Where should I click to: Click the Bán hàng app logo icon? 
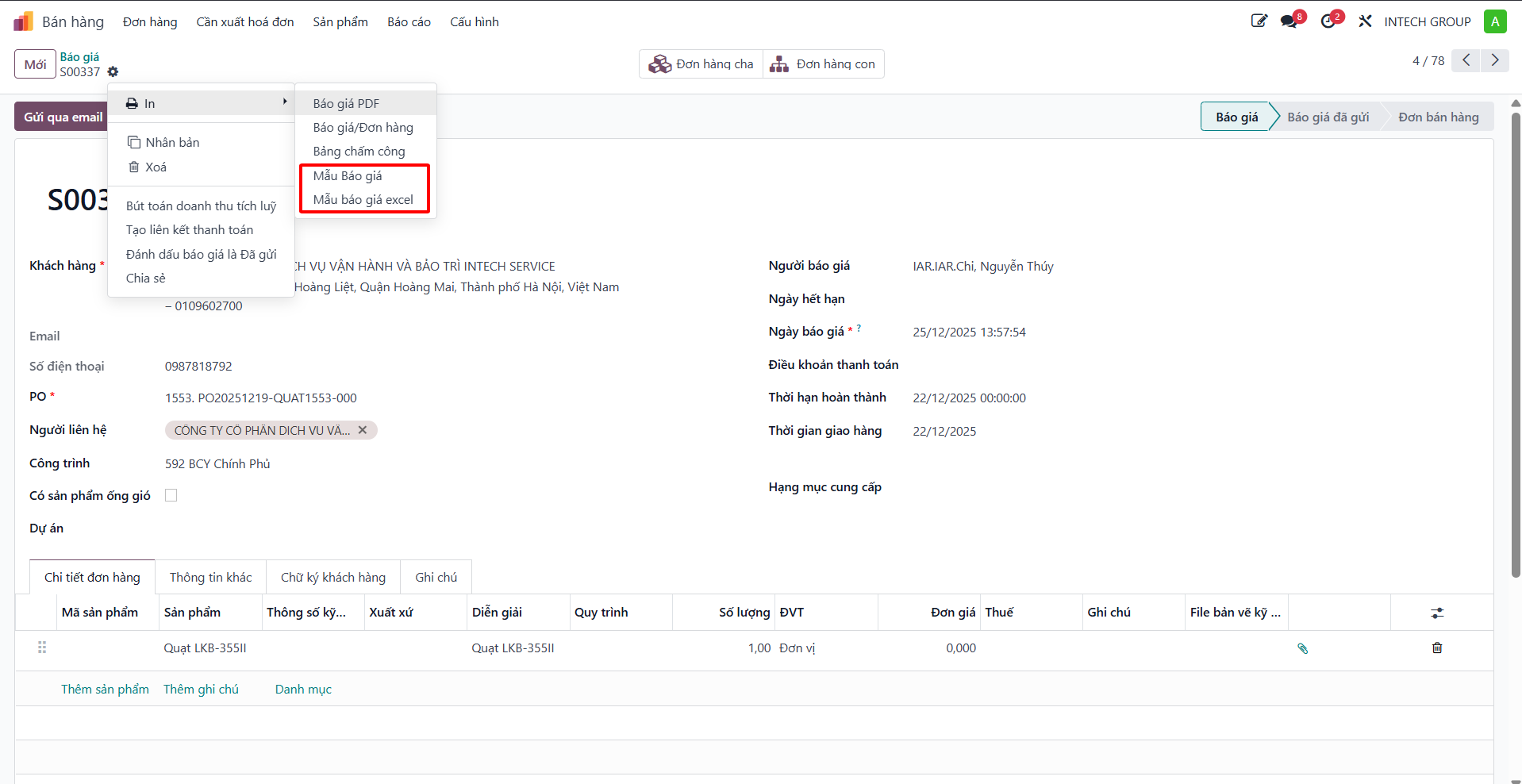pyautogui.click(x=23, y=21)
